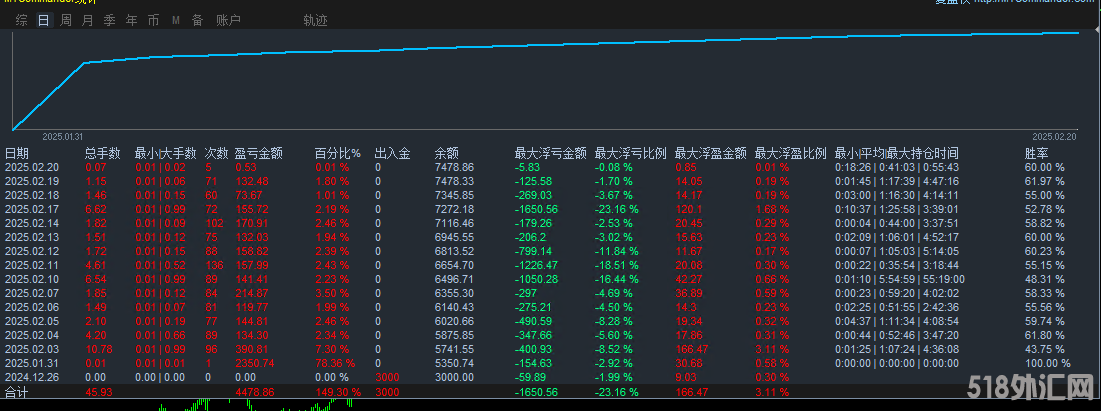
Task: Select the 百分比% column header
Action: point(337,153)
